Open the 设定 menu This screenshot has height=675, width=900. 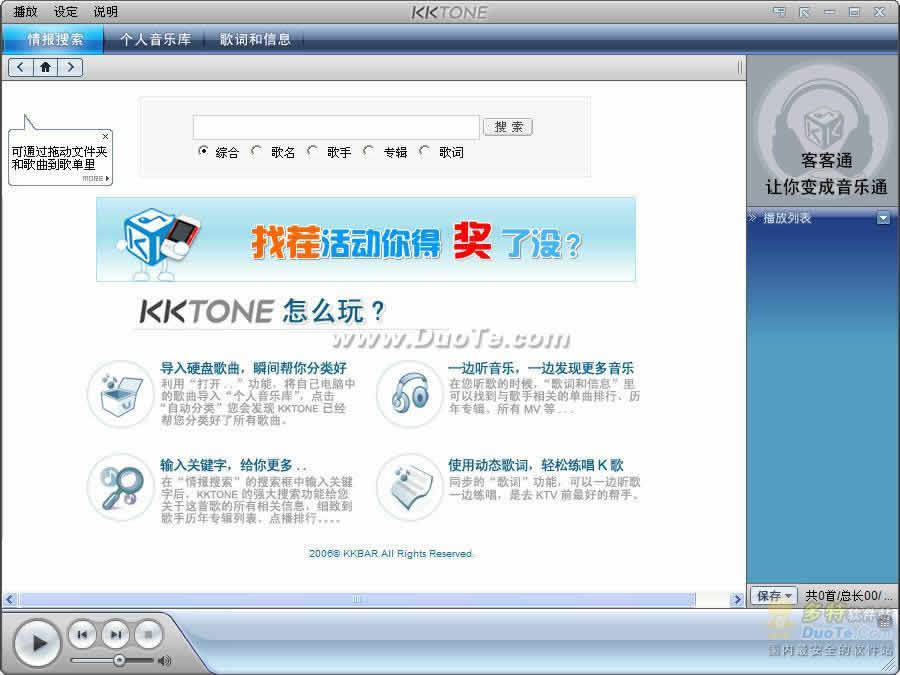tap(65, 11)
